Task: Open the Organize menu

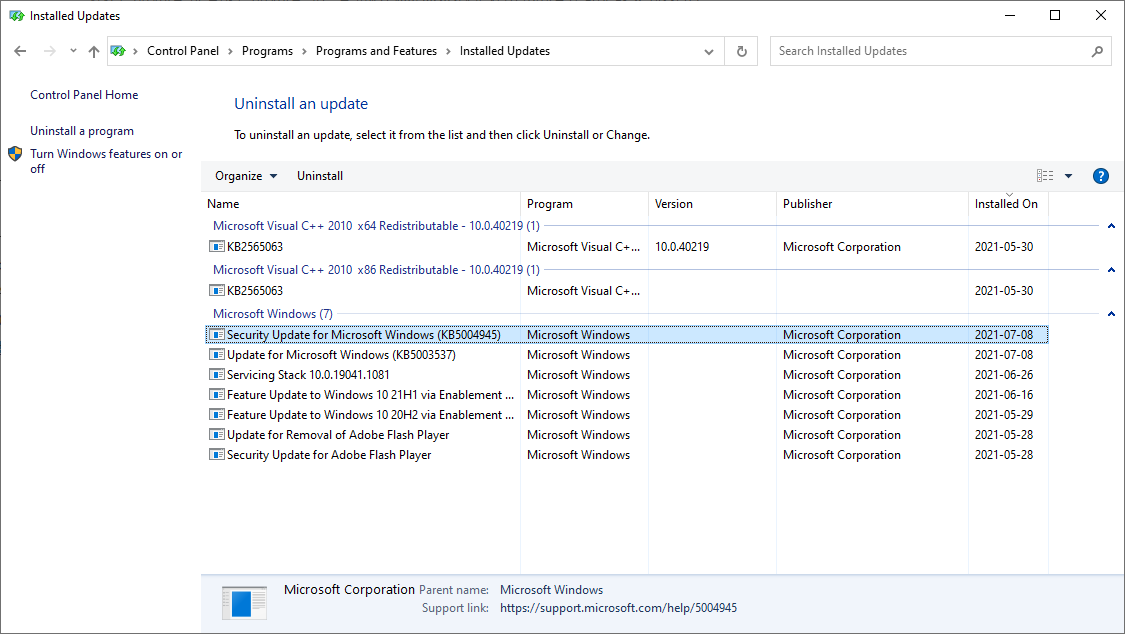Action: tap(246, 176)
